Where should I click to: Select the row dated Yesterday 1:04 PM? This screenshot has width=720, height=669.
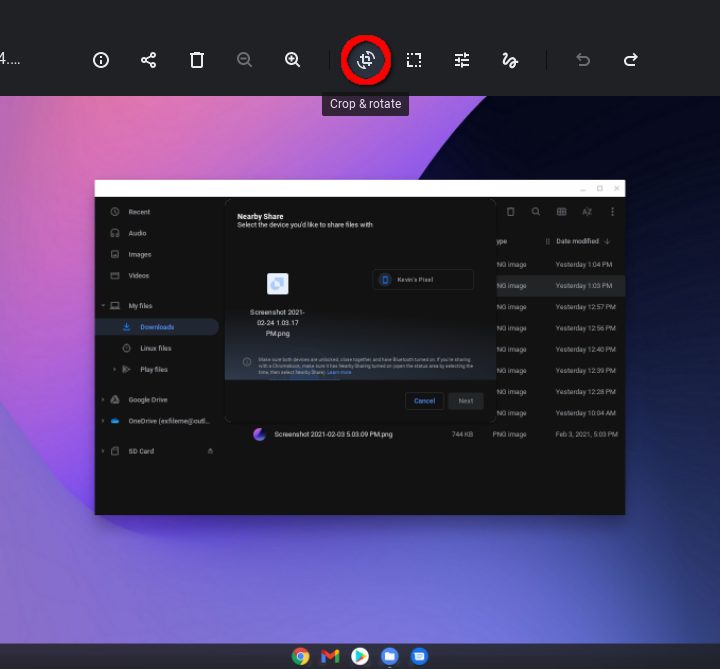pyautogui.click(x=560, y=264)
